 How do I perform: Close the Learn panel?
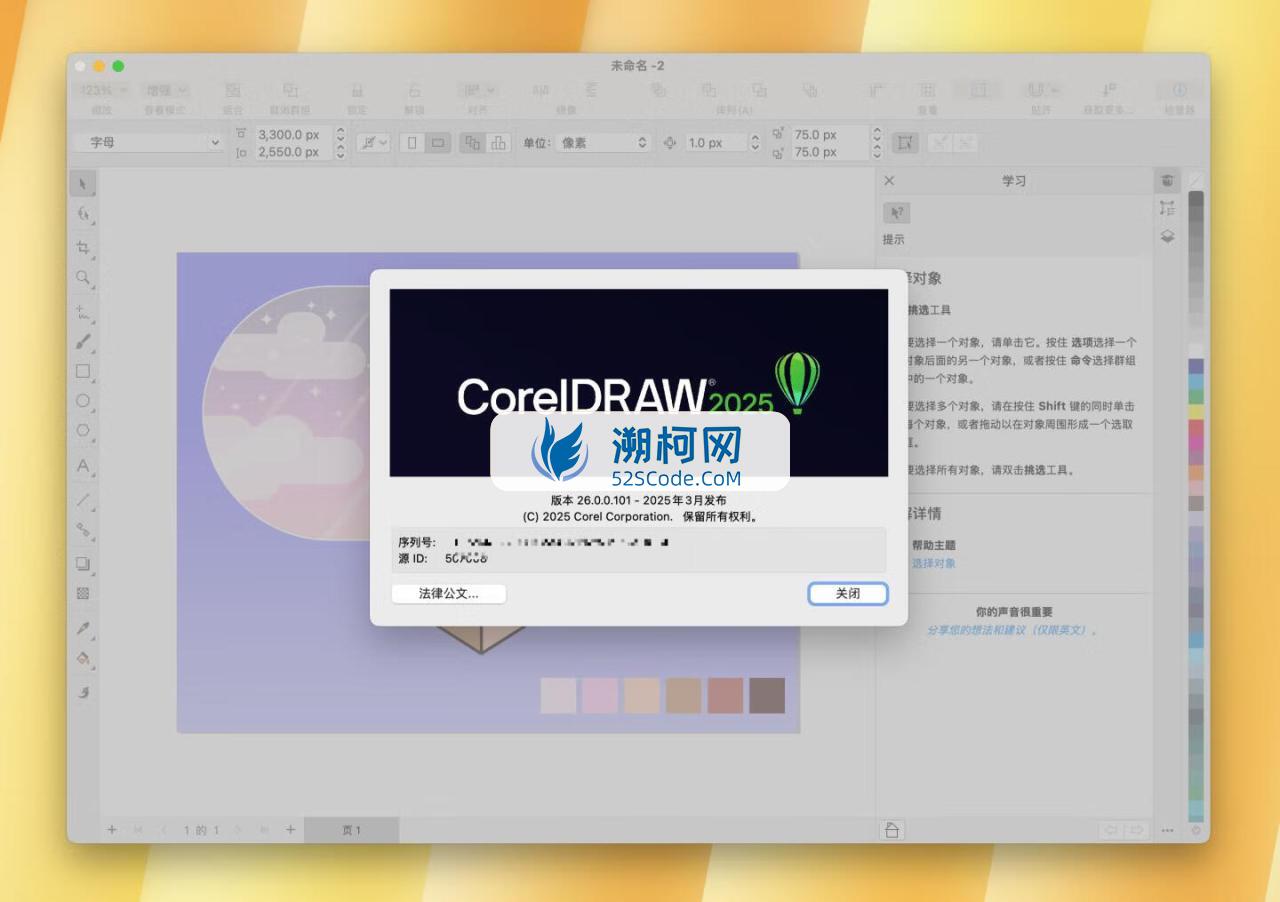pos(889,181)
